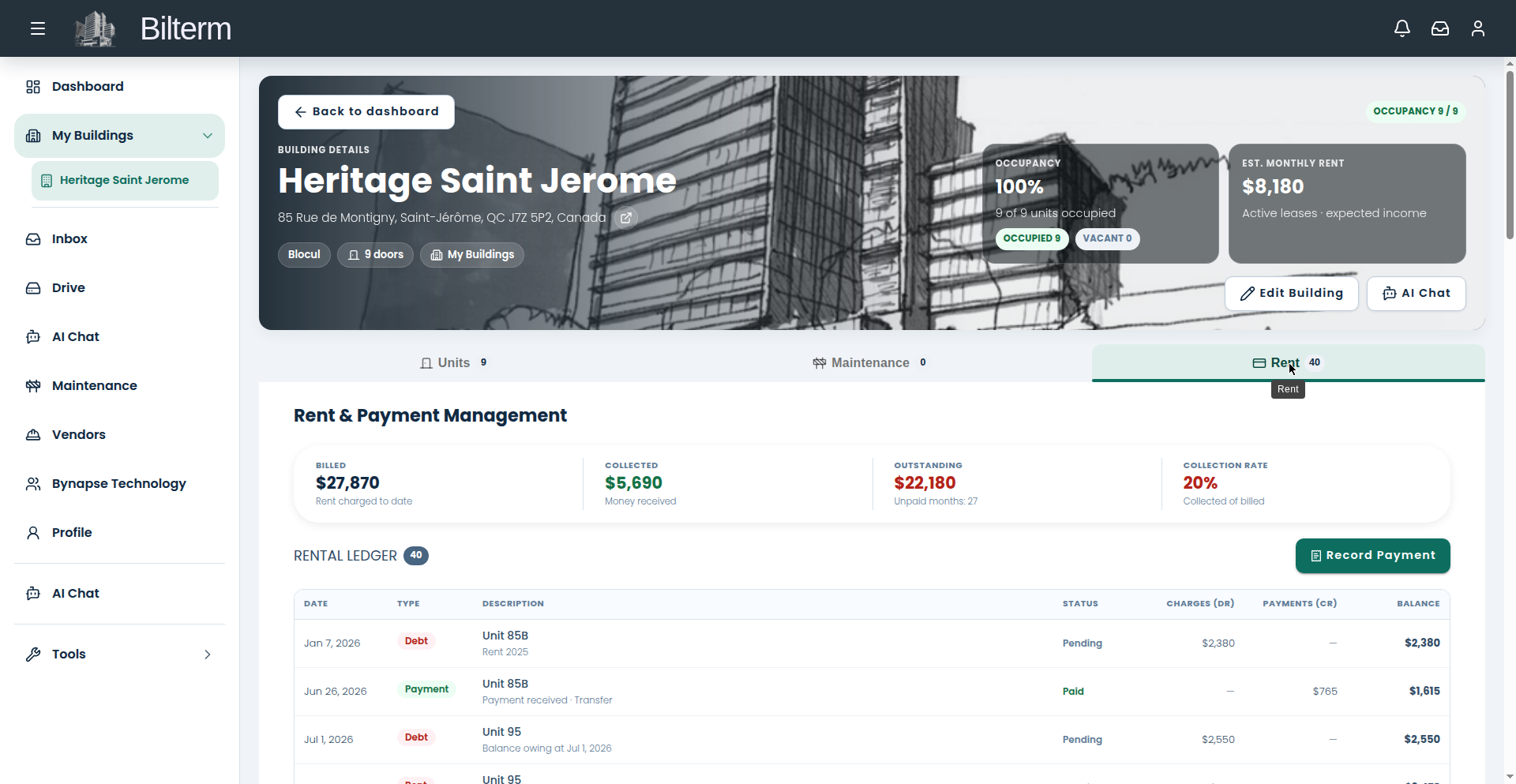This screenshot has height=784, width=1516.
Task: Click the Drive icon in sidebar
Action: click(x=33, y=288)
